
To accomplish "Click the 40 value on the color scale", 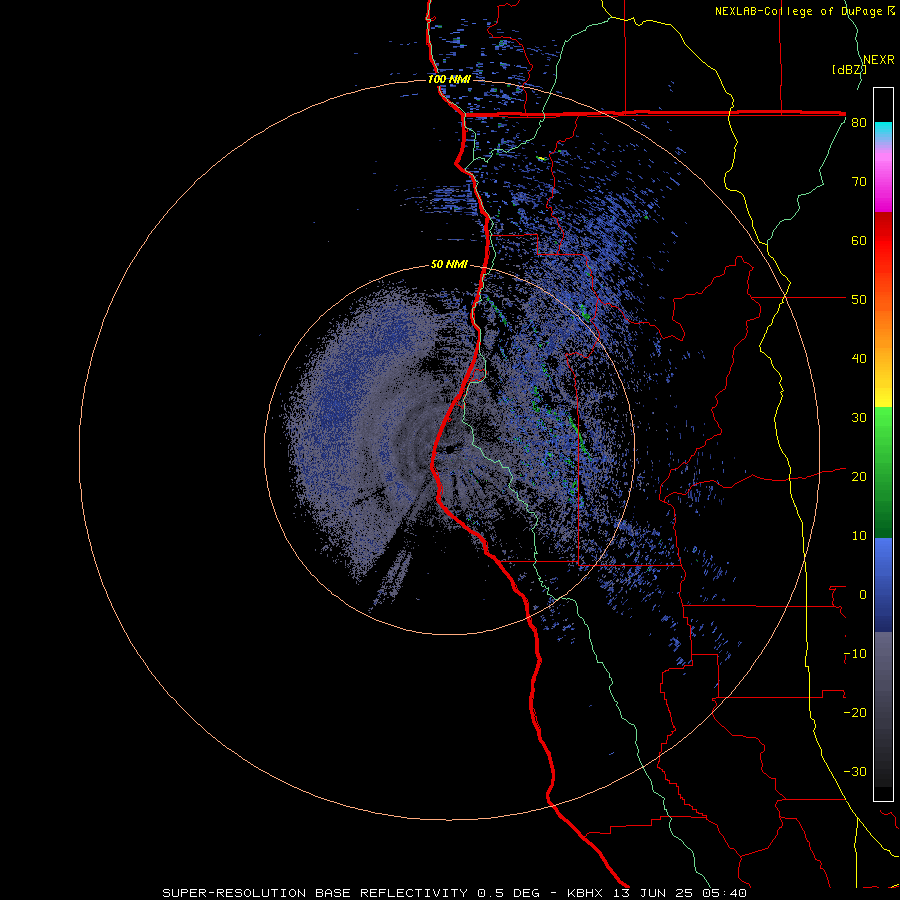I will point(859,359).
